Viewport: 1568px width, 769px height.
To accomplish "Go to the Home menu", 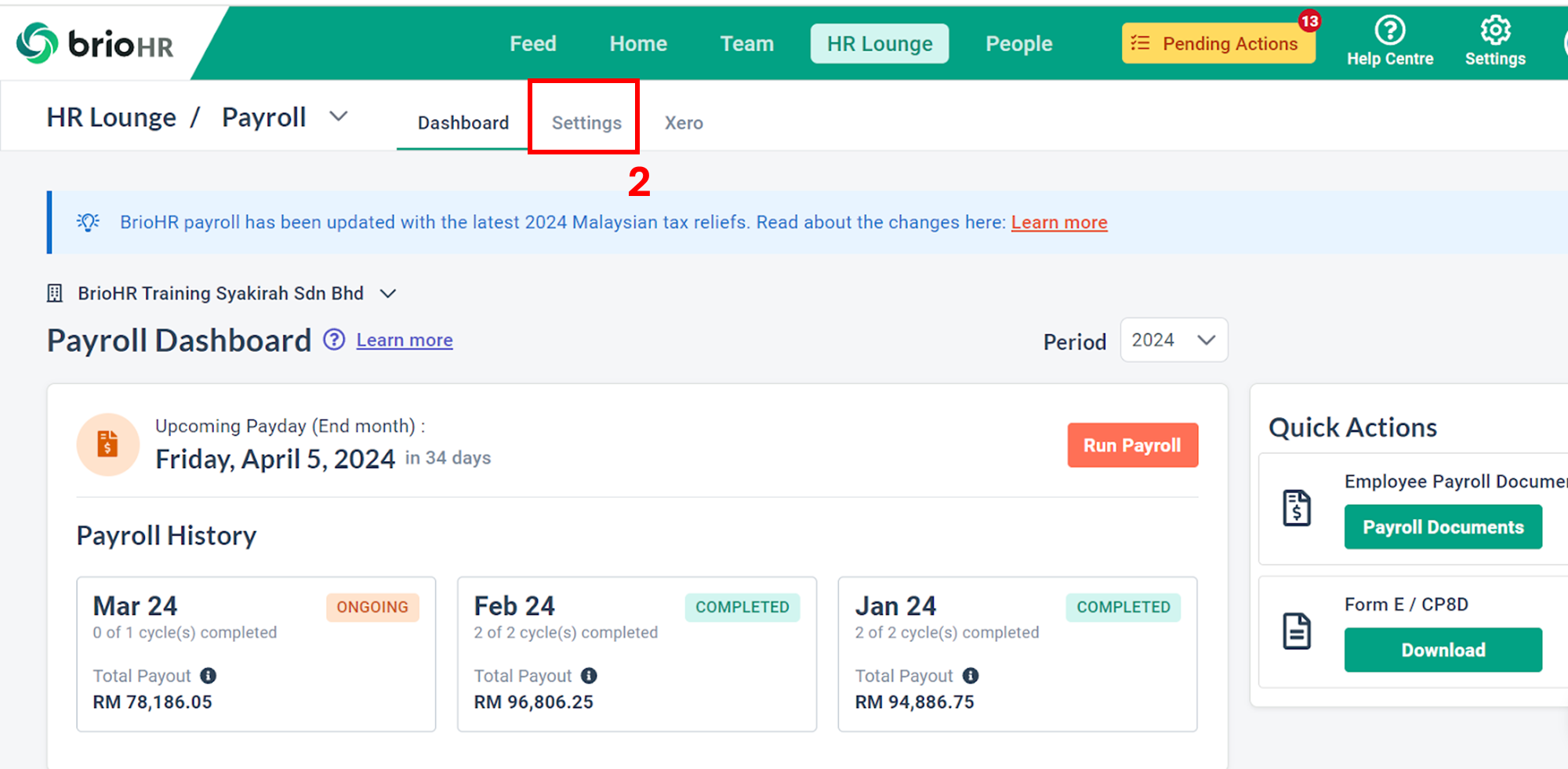I will point(638,44).
